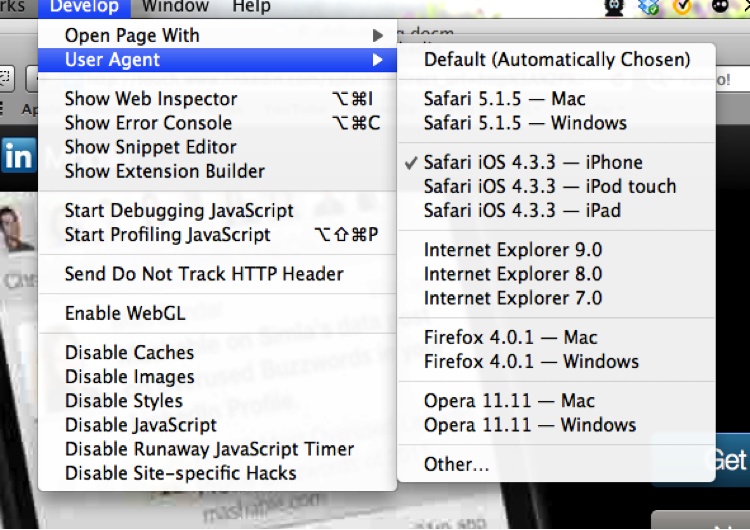Viewport: 750px width, 530px height.
Task: Choose Show Error Console
Action: (217, 123)
